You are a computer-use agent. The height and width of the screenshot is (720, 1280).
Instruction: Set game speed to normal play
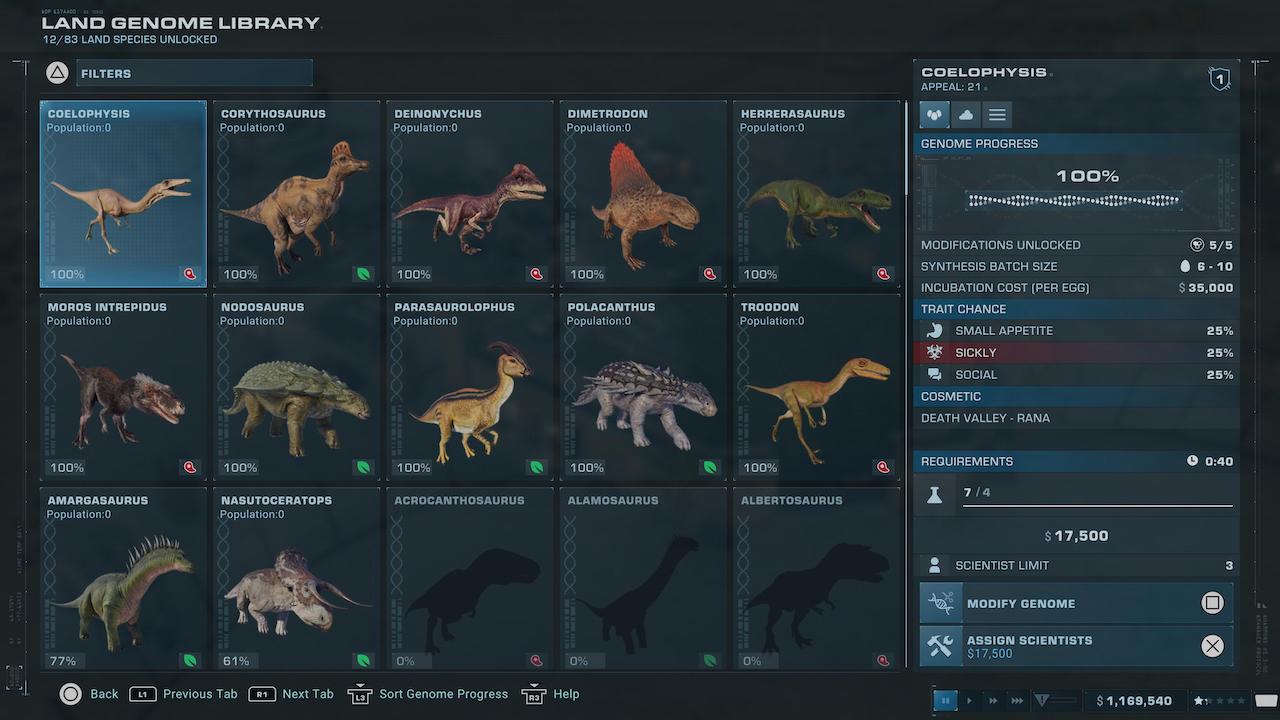[x=969, y=701]
